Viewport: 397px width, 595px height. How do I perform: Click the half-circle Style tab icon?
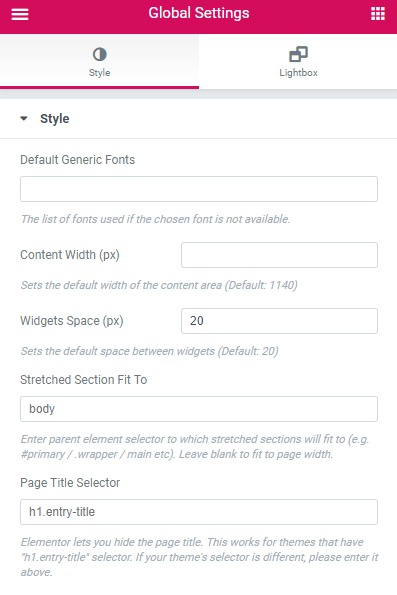(x=99, y=54)
